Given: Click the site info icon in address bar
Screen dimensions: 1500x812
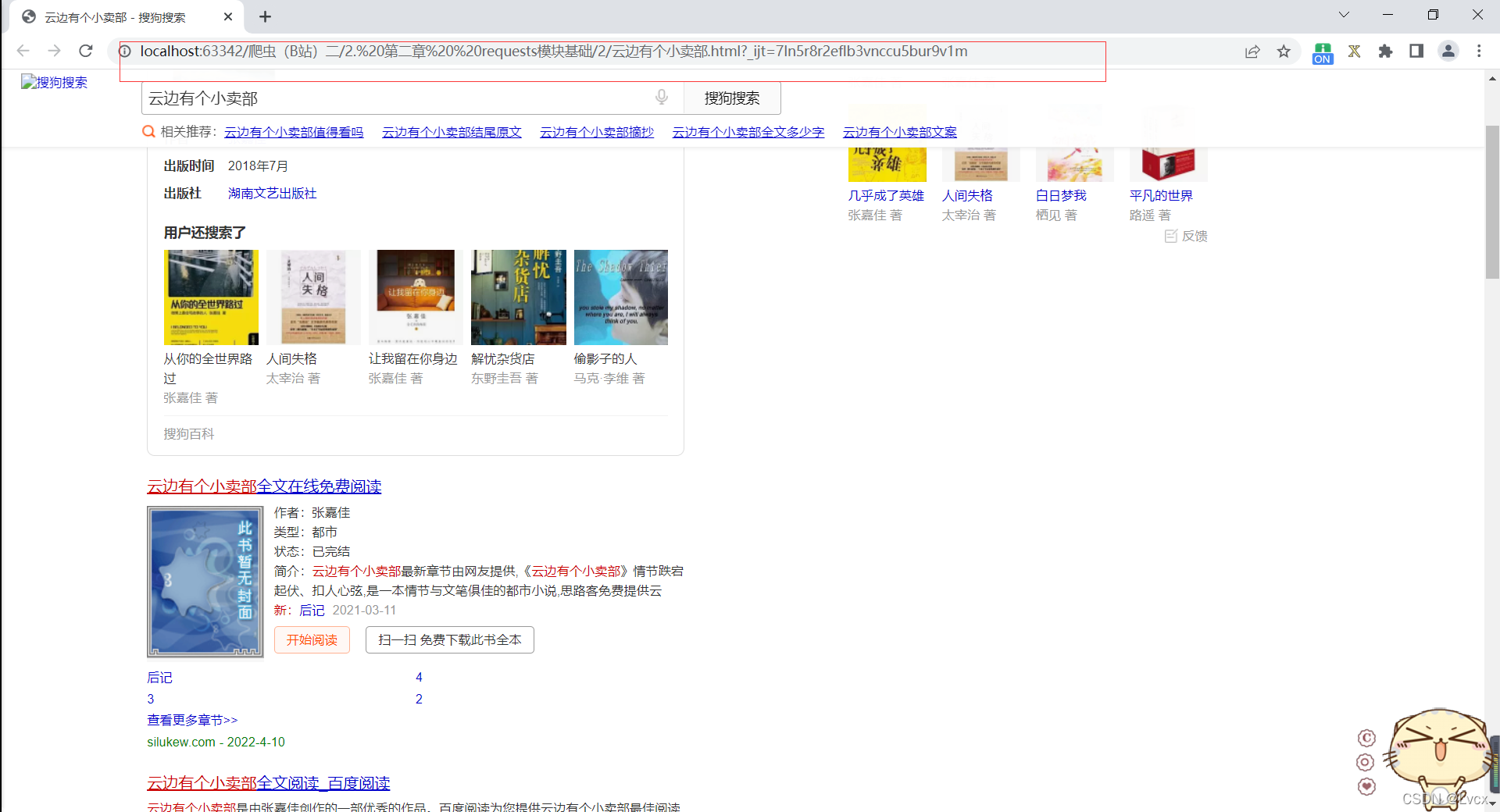Looking at the screenshot, I should click(125, 52).
